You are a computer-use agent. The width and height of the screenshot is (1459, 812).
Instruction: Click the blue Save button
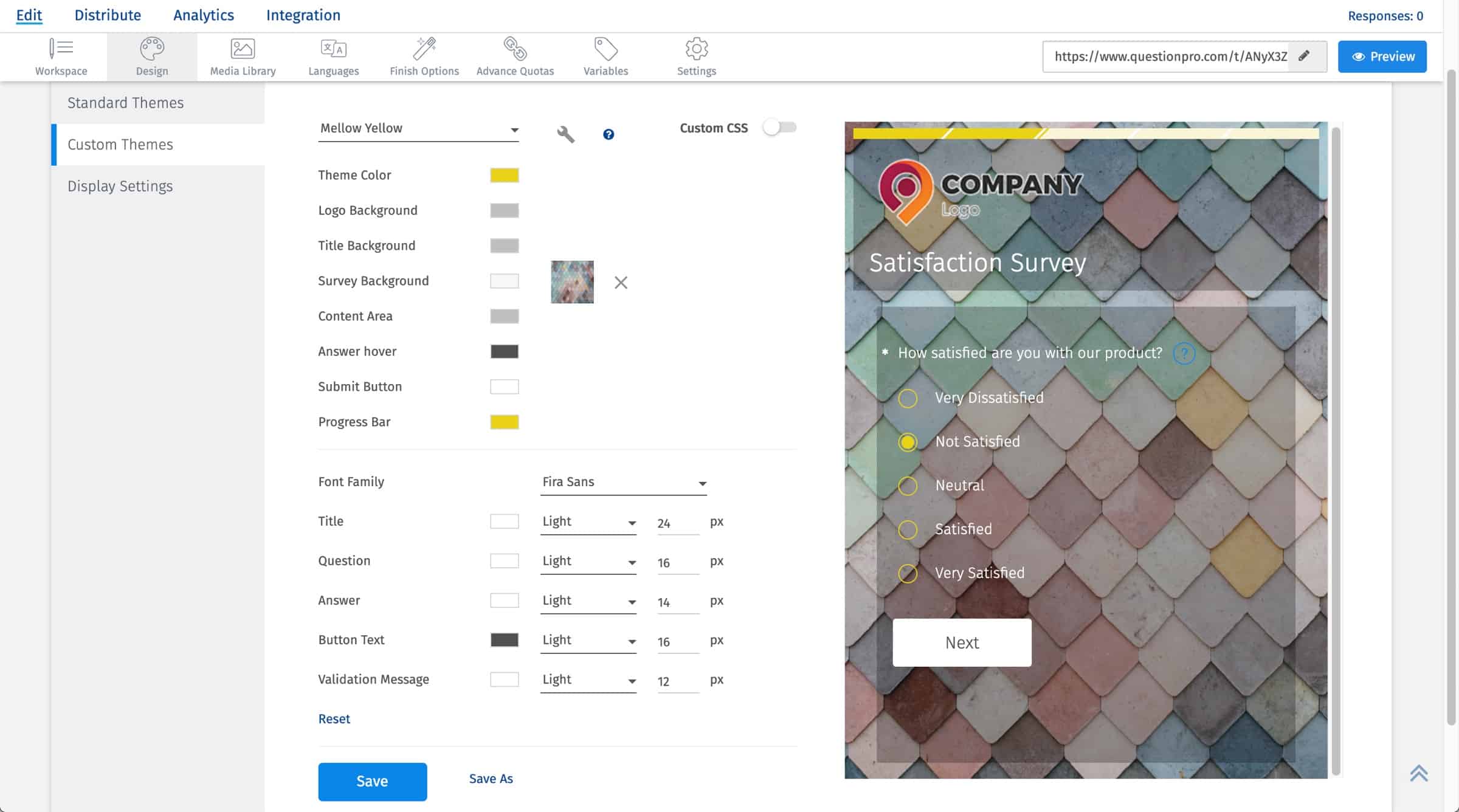[372, 781]
